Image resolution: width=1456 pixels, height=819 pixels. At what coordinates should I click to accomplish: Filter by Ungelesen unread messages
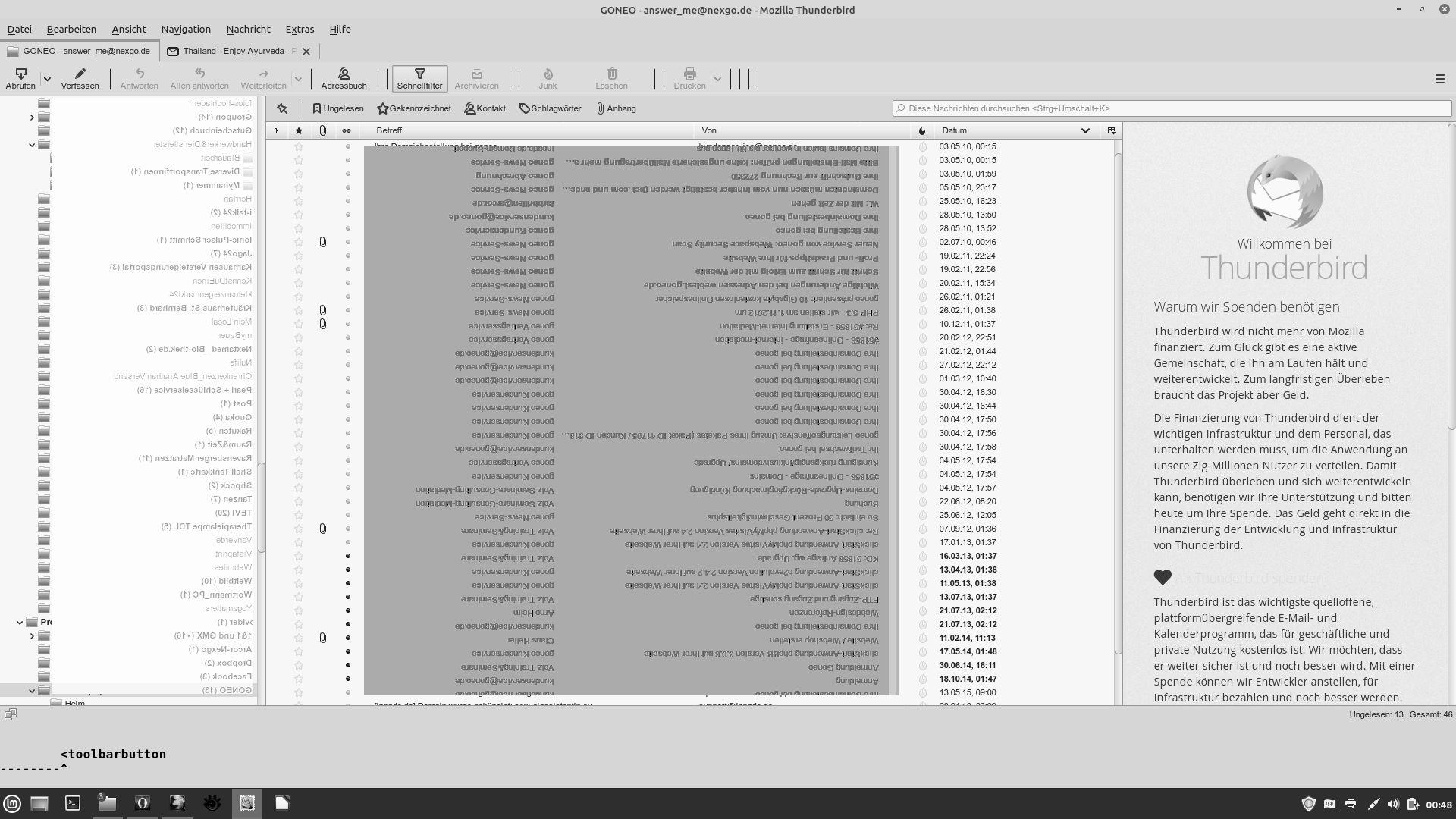338,108
